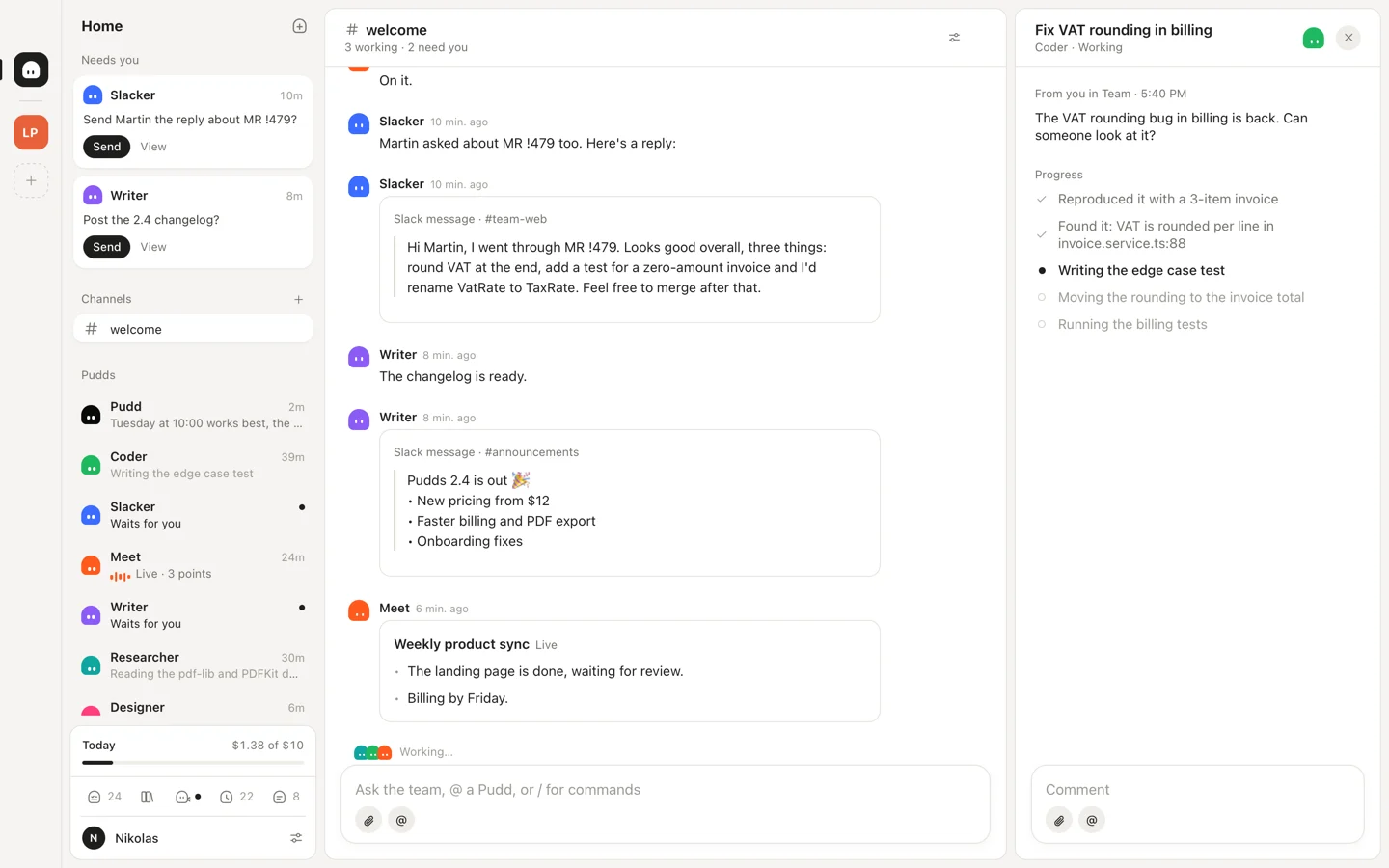The width and height of the screenshot is (1389, 868).
Task: Click the 'Working...' status text
Action: pyautogui.click(x=426, y=752)
